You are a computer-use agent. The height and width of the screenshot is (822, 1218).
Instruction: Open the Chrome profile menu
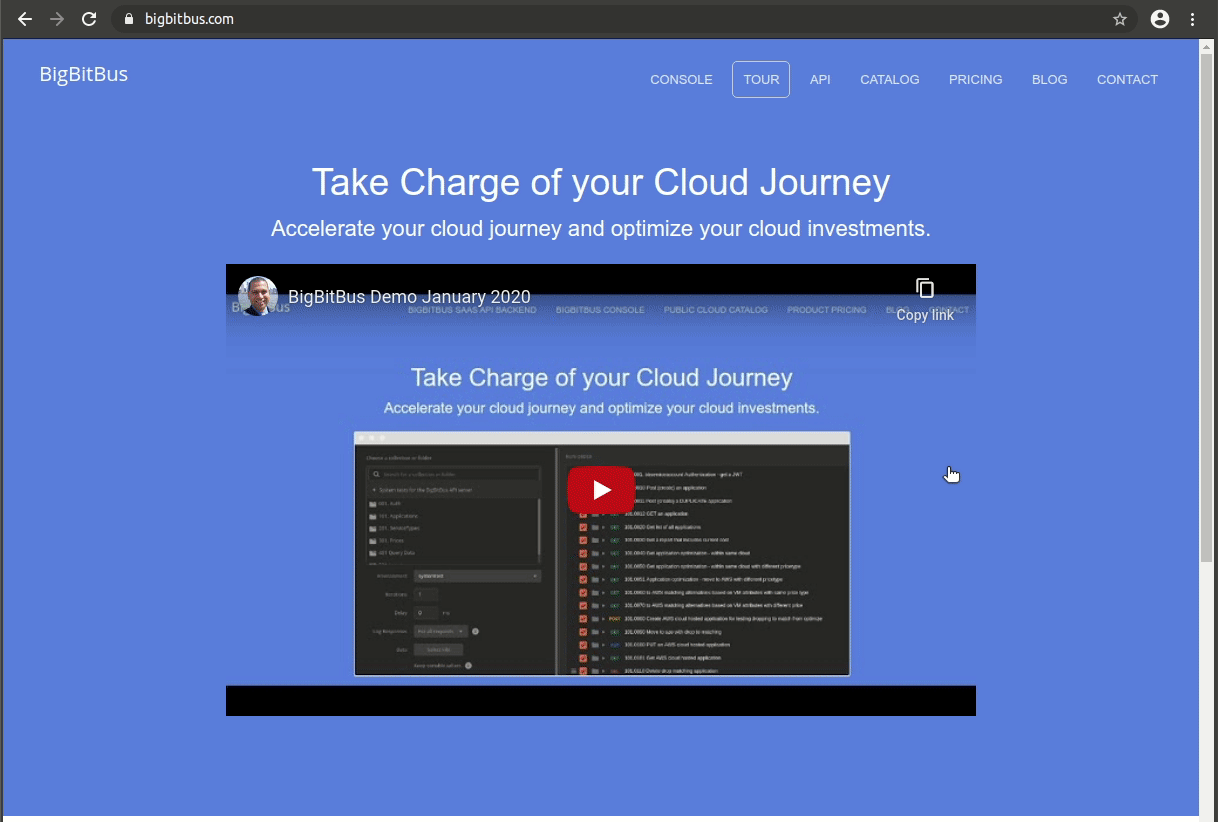tap(1160, 19)
